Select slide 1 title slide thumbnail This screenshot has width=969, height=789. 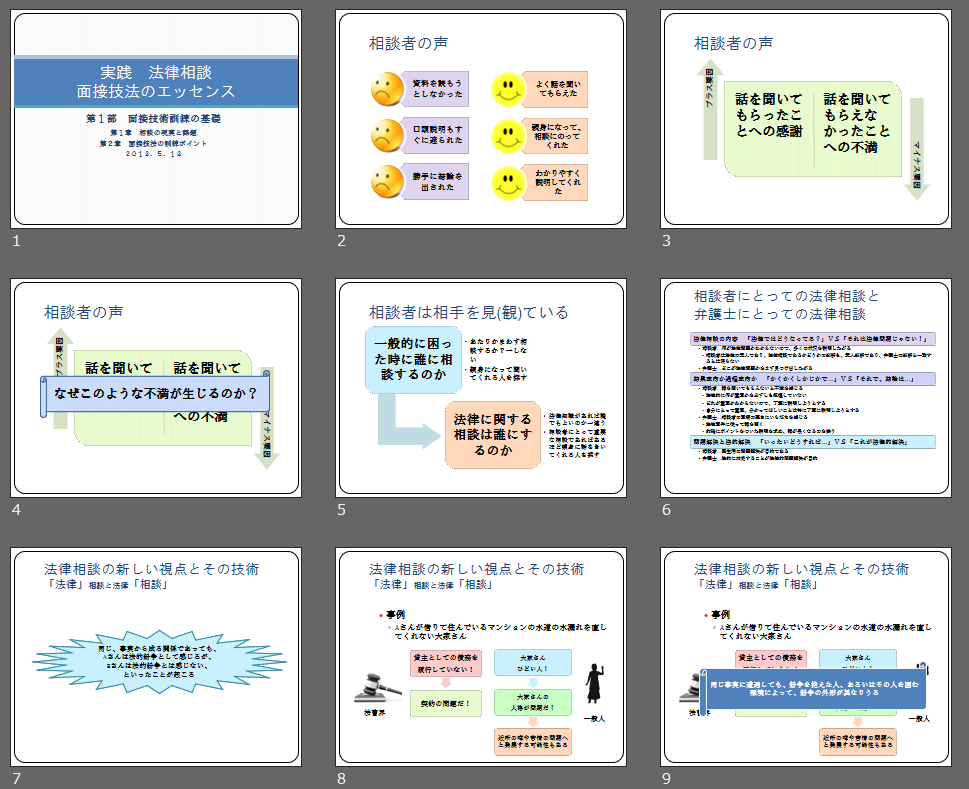pyautogui.click(x=156, y=119)
